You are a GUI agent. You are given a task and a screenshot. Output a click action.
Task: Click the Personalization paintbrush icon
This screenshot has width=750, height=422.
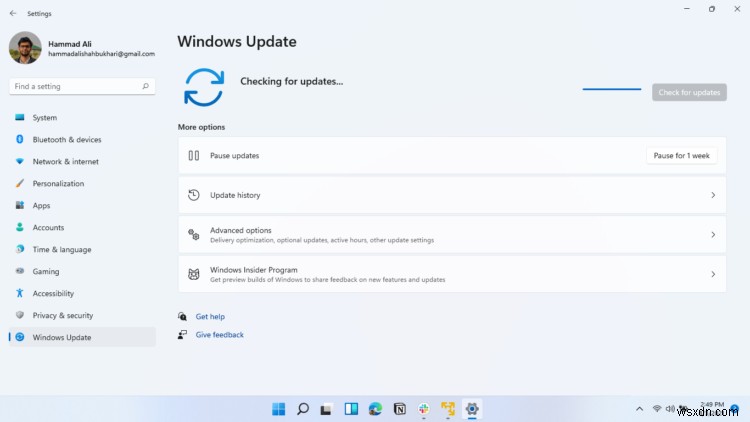coord(20,183)
